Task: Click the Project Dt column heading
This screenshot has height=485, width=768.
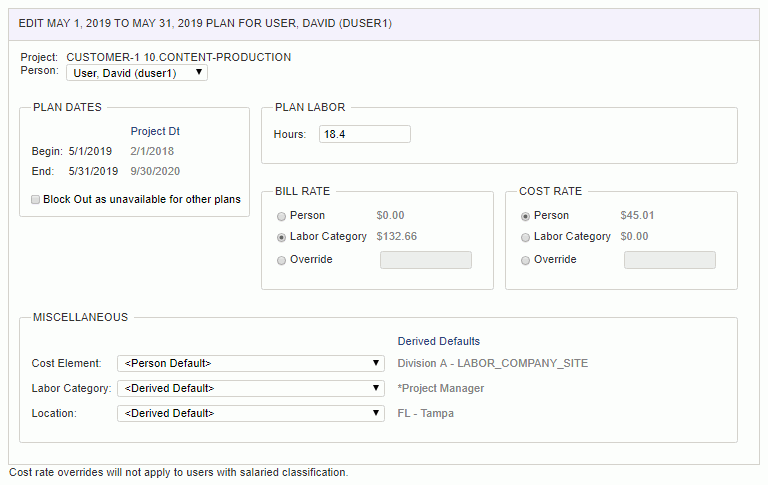Action: [x=155, y=131]
